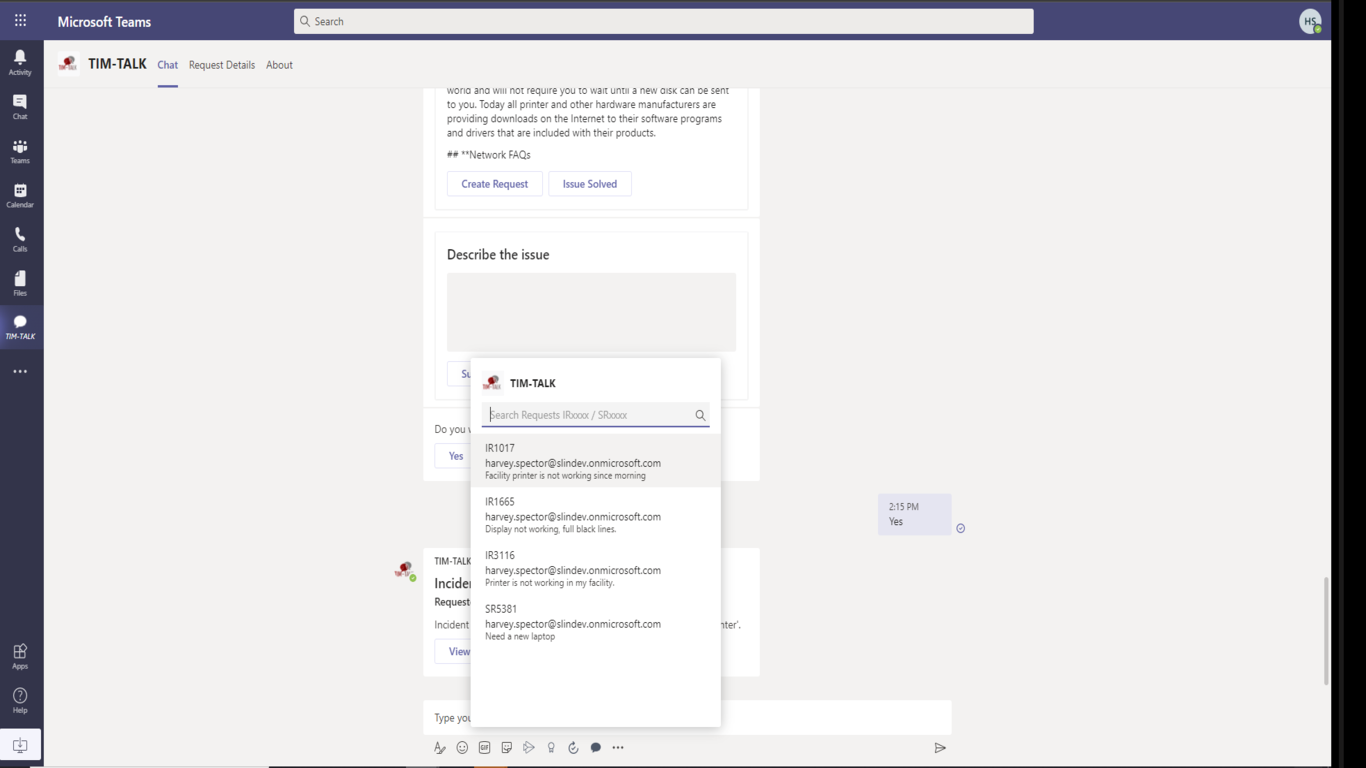Click the search magnifier in TIM-TALK popup
The height and width of the screenshot is (768, 1366).
[x=700, y=415]
